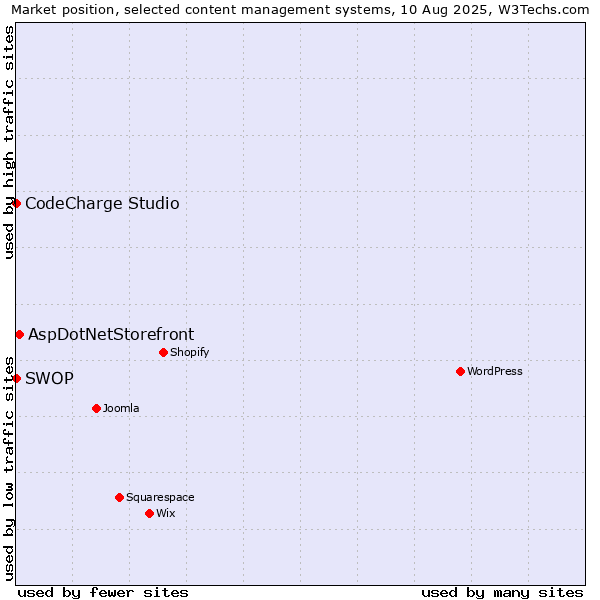Click the AspDotNetStorefront red data point

coord(20,335)
